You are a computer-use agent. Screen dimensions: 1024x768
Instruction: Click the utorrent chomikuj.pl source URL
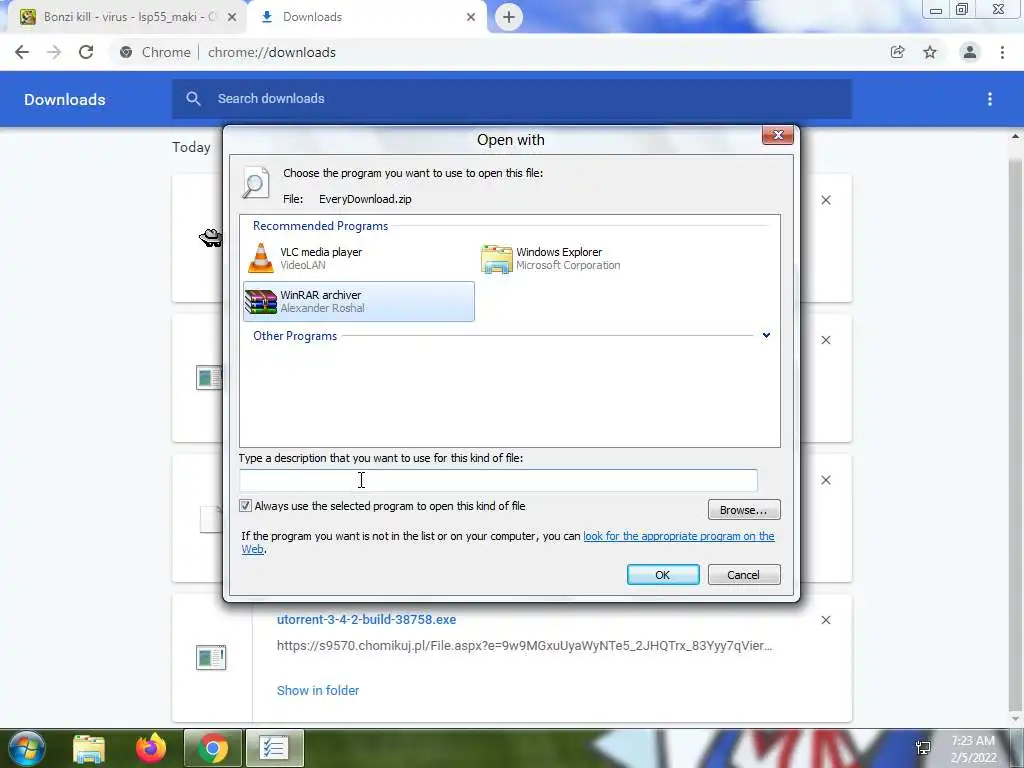524,645
